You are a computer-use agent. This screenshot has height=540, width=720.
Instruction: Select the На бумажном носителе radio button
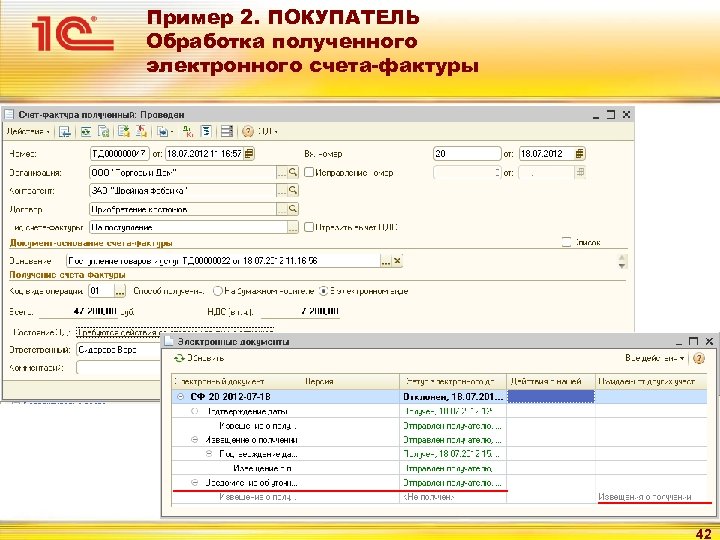click(218, 291)
